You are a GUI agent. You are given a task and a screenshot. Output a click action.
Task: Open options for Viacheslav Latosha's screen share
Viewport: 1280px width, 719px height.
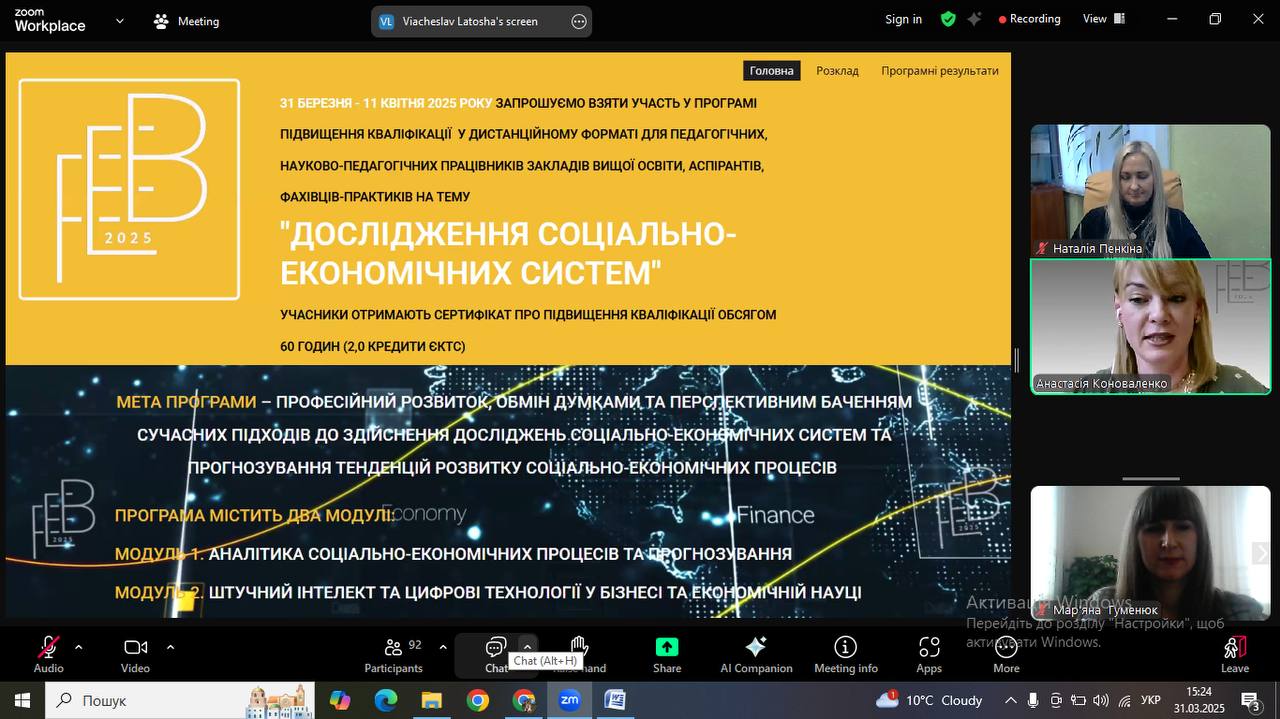coord(579,21)
